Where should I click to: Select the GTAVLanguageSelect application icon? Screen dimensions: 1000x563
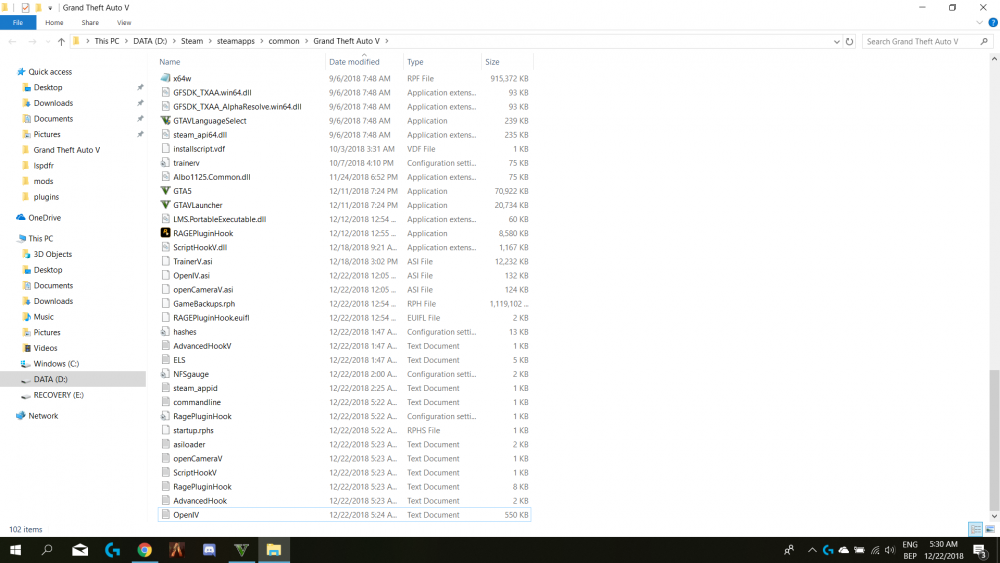(x=165, y=121)
